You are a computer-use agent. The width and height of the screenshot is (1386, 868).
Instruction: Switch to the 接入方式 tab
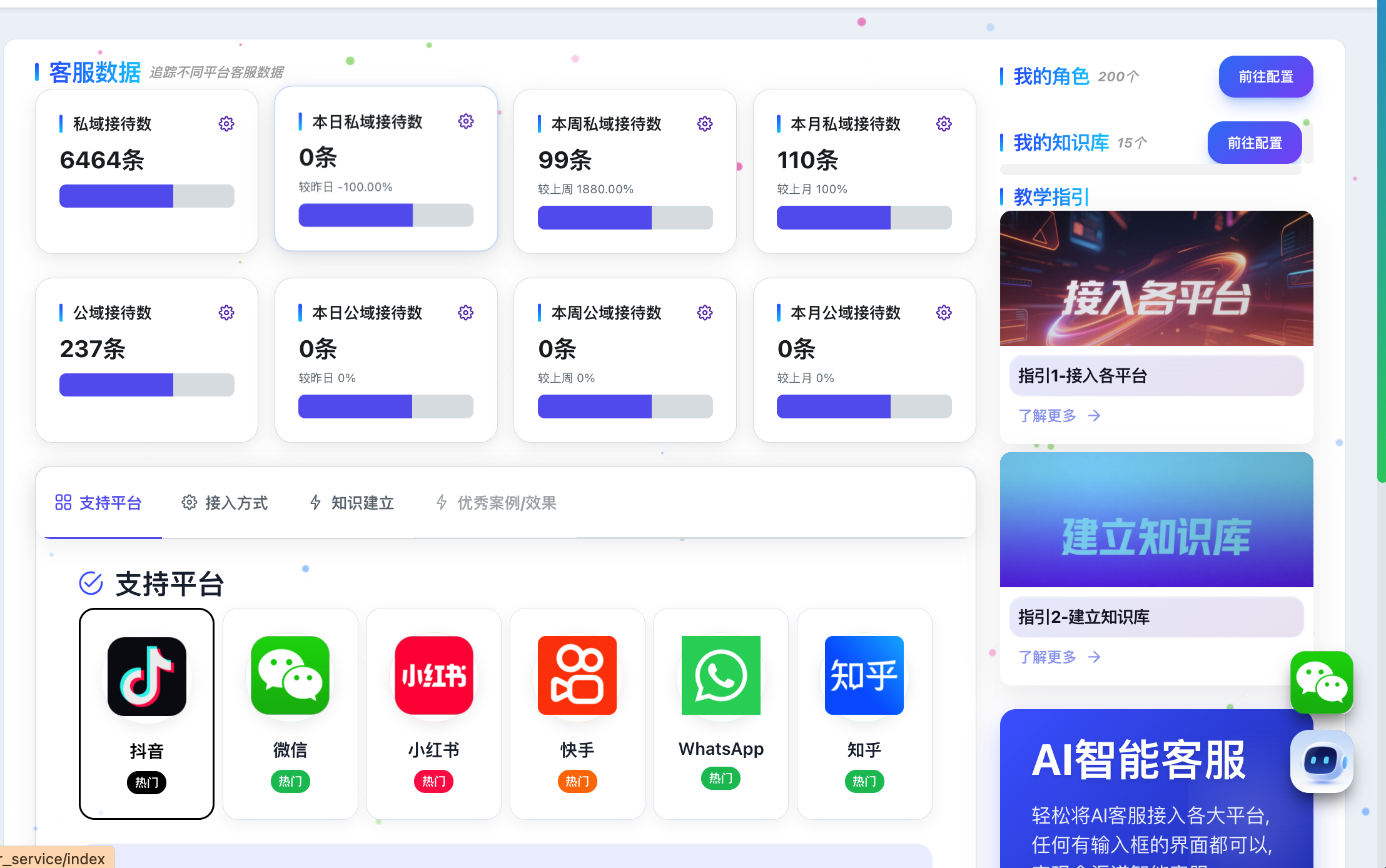tap(225, 503)
